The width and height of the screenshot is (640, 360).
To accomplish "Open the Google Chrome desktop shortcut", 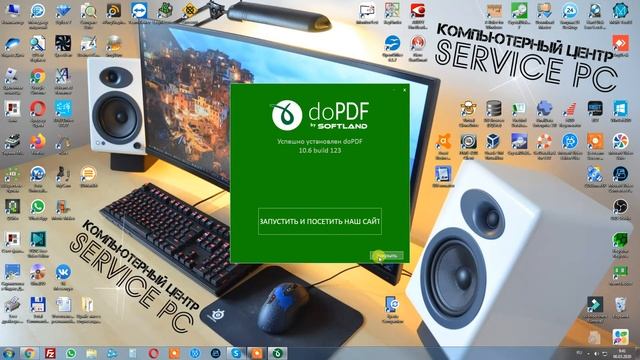I will pos(38,80).
